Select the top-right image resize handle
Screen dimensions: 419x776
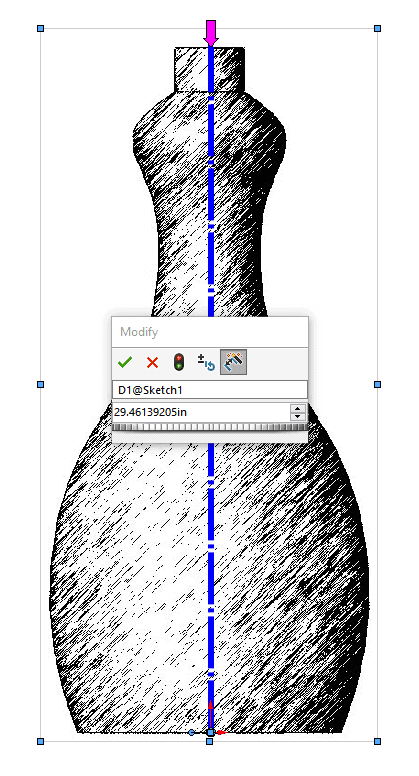pyautogui.click(x=377, y=29)
